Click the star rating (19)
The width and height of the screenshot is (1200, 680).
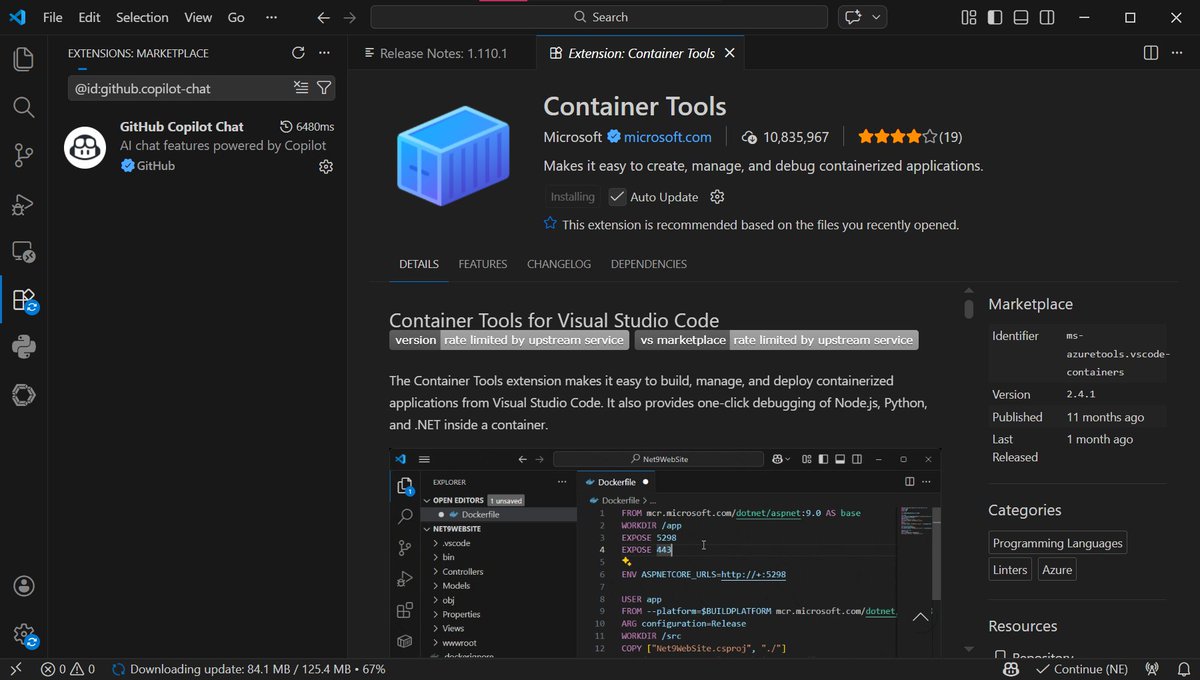point(910,137)
